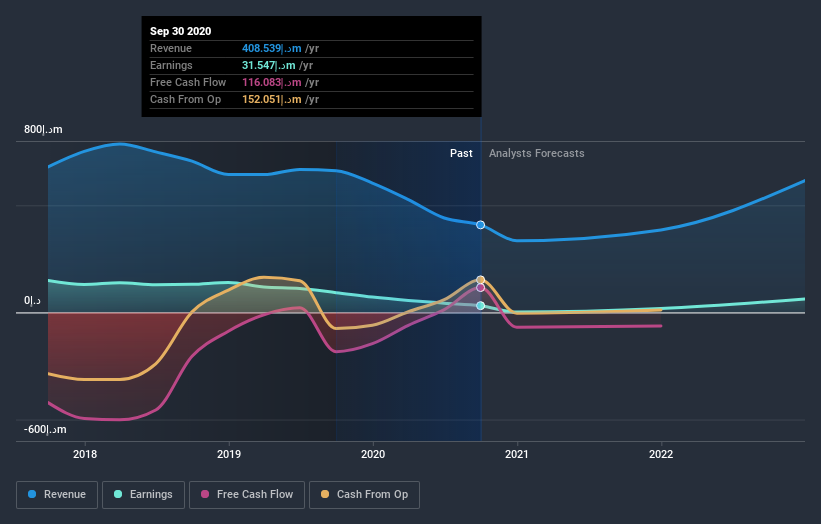Image resolution: width=821 pixels, height=524 pixels.
Task: Click the orange Cash From Op data point
Action: tap(481, 280)
